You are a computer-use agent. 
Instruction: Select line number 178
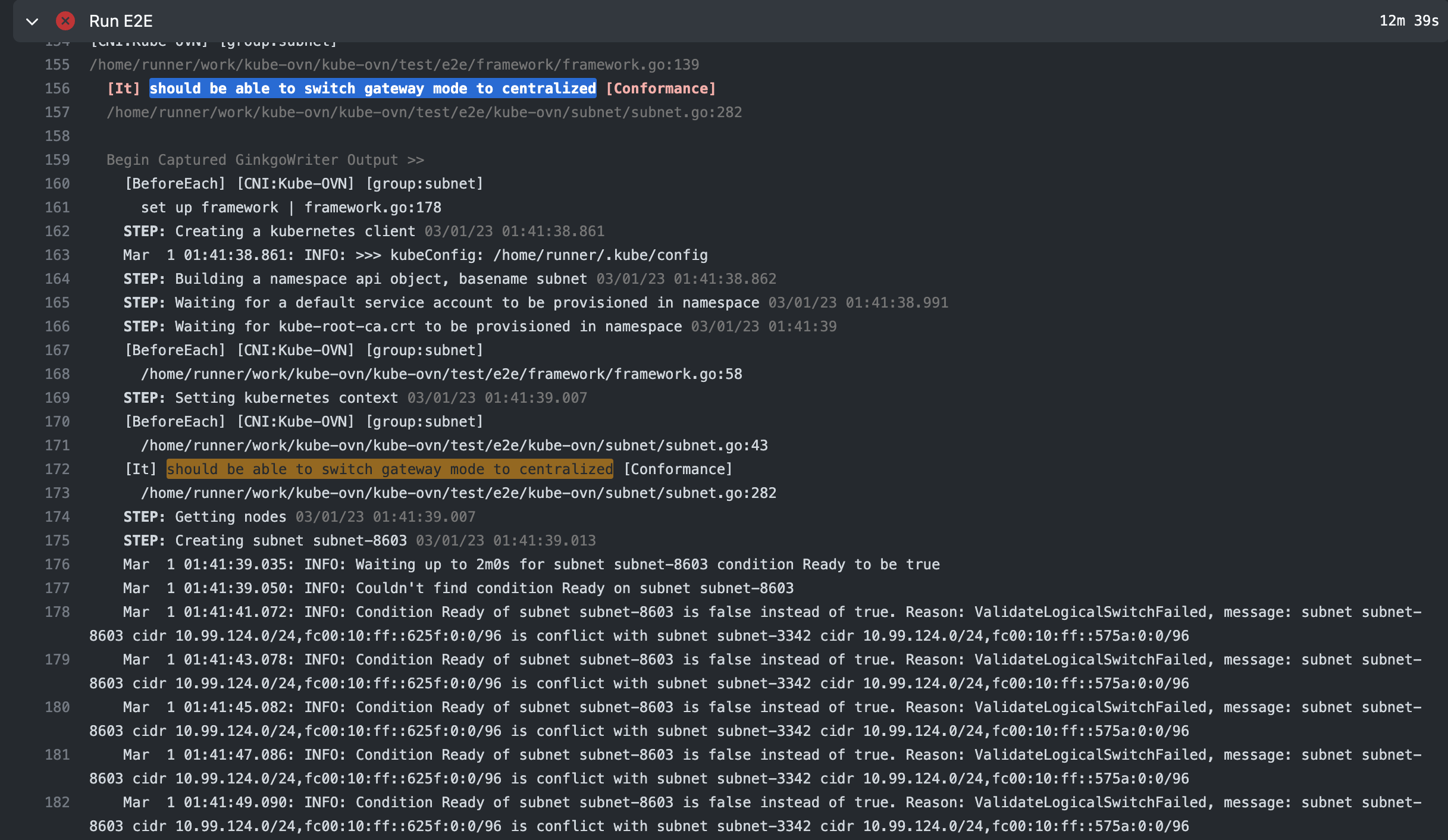pos(57,612)
